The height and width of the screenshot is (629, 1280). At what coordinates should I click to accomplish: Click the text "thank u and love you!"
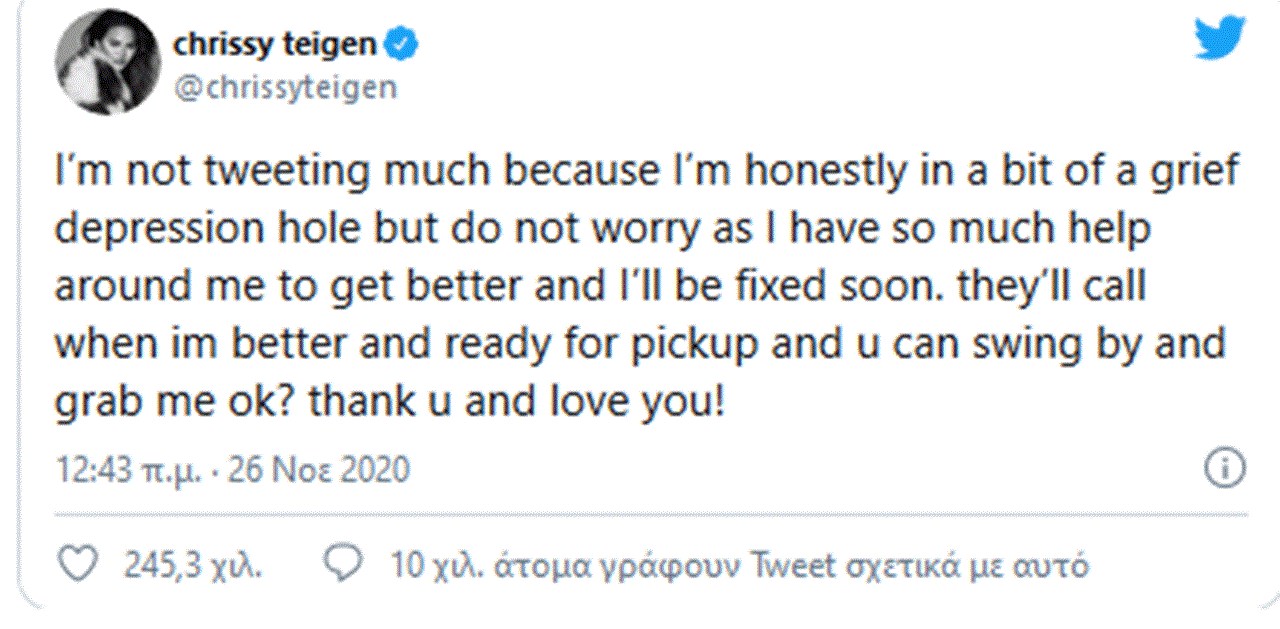click(x=513, y=401)
